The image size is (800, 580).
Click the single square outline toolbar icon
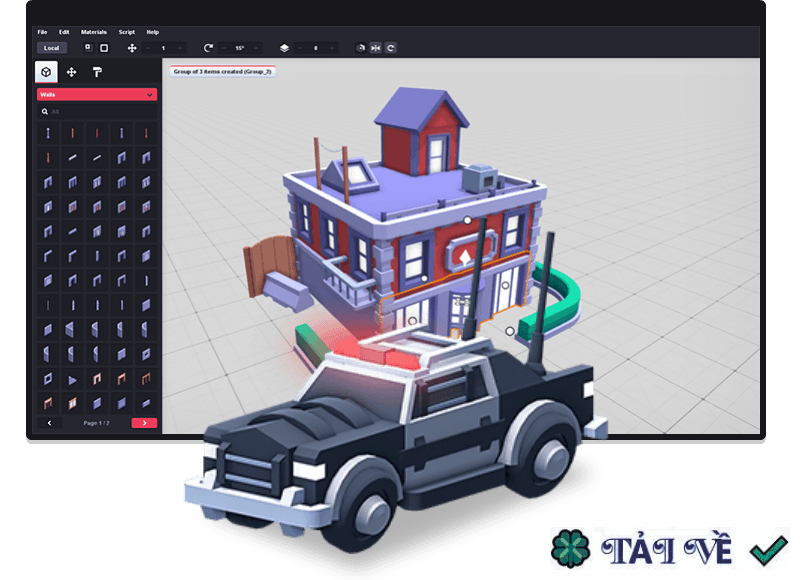104,48
